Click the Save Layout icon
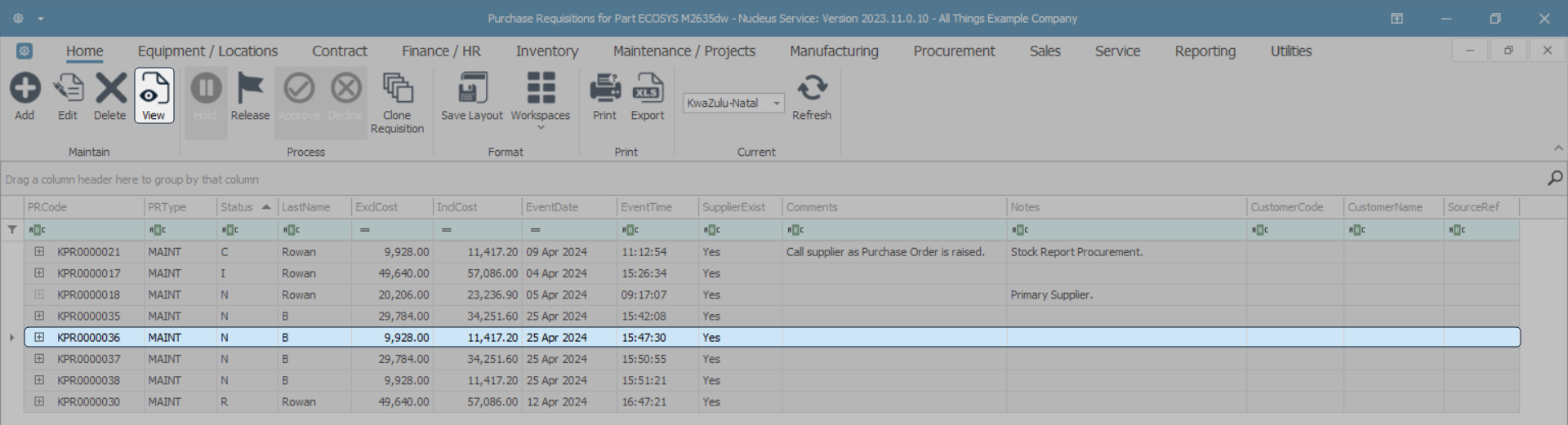Image resolution: width=1568 pixels, height=425 pixels. click(x=472, y=88)
